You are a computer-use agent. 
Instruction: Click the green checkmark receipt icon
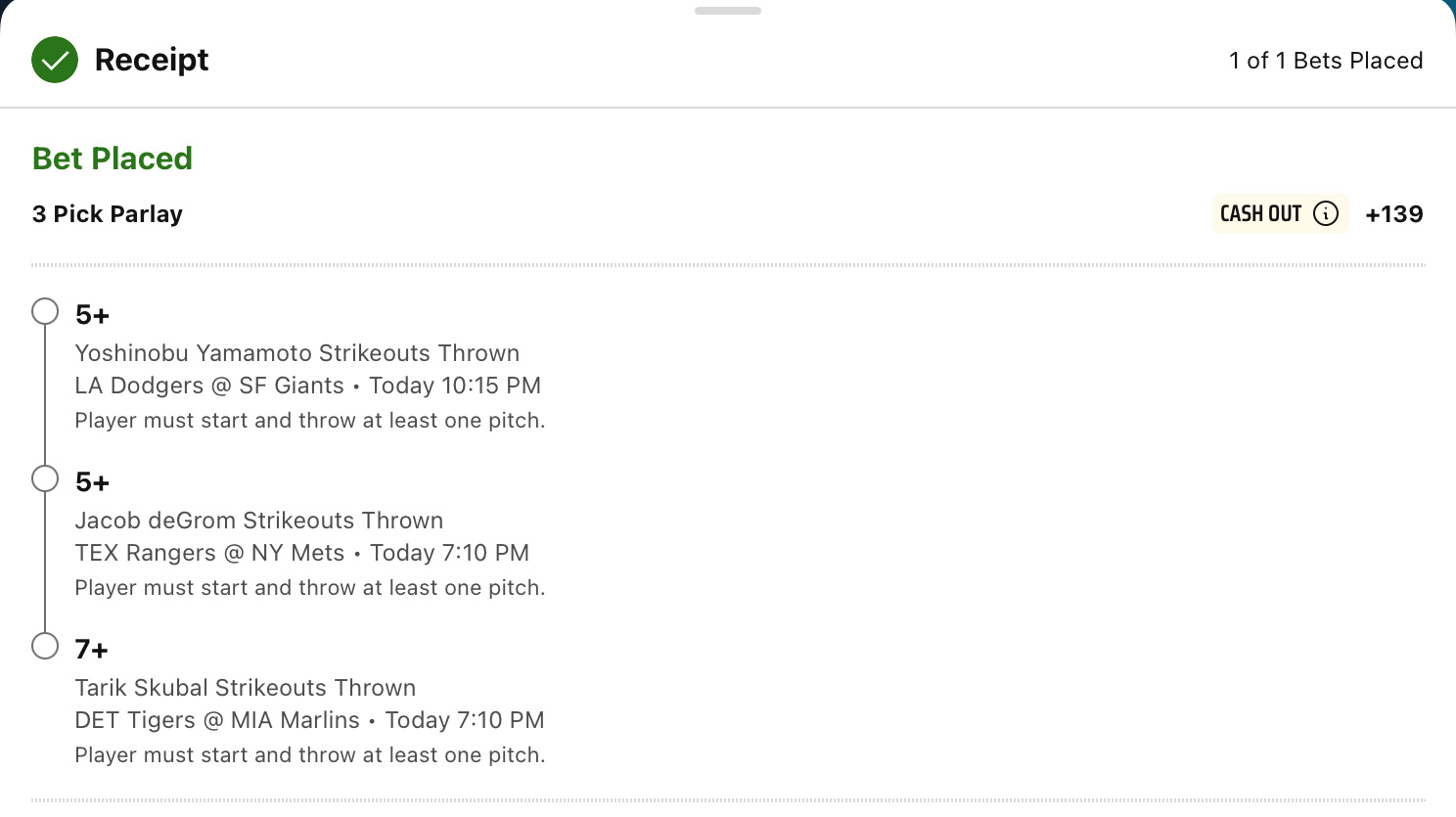pyautogui.click(x=55, y=60)
